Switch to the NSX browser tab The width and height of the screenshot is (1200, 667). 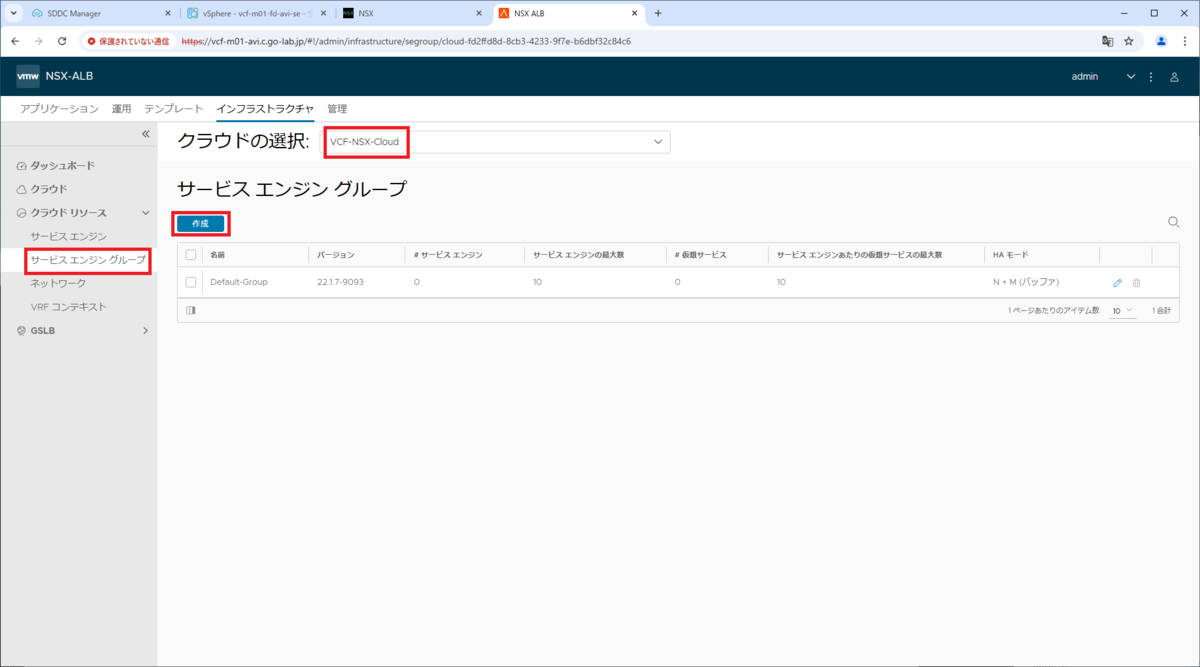click(x=410, y=13)
